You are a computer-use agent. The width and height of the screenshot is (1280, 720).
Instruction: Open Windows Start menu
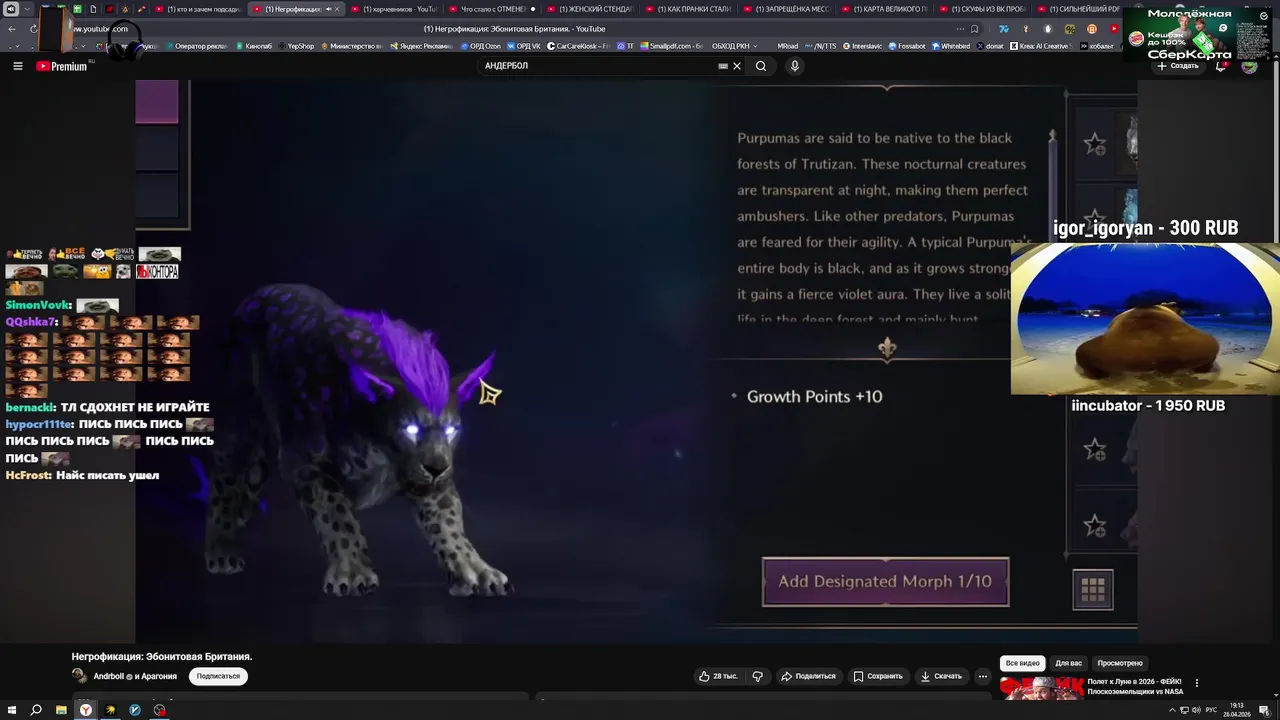pyautogui.click(x=12, y=710)
